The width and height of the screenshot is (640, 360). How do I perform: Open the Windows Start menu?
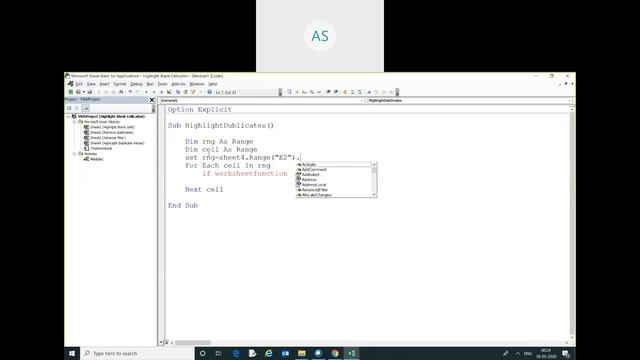(x=72, y=353)
